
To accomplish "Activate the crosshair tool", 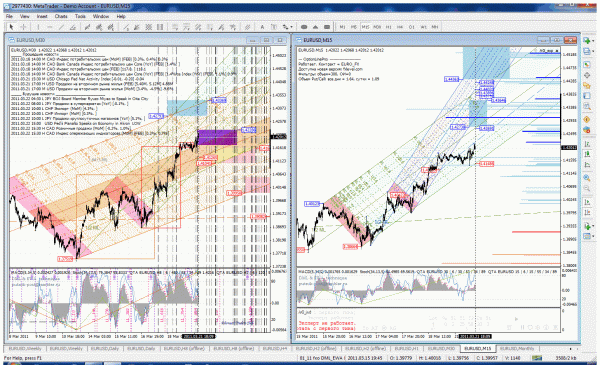I will (x=23, y=27).
